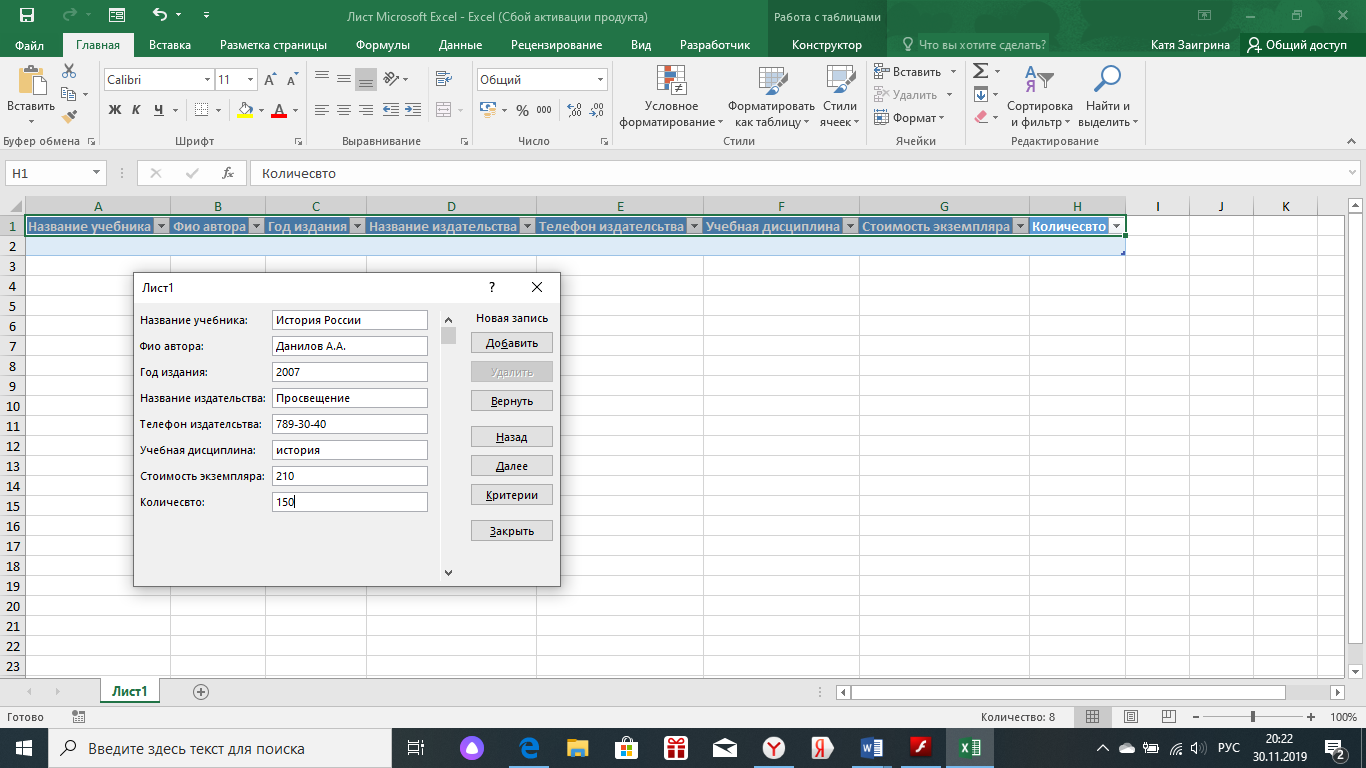The image size is (1366, 768).
Task: Click the Добавить button in form dialog
Action: point(512,343)
